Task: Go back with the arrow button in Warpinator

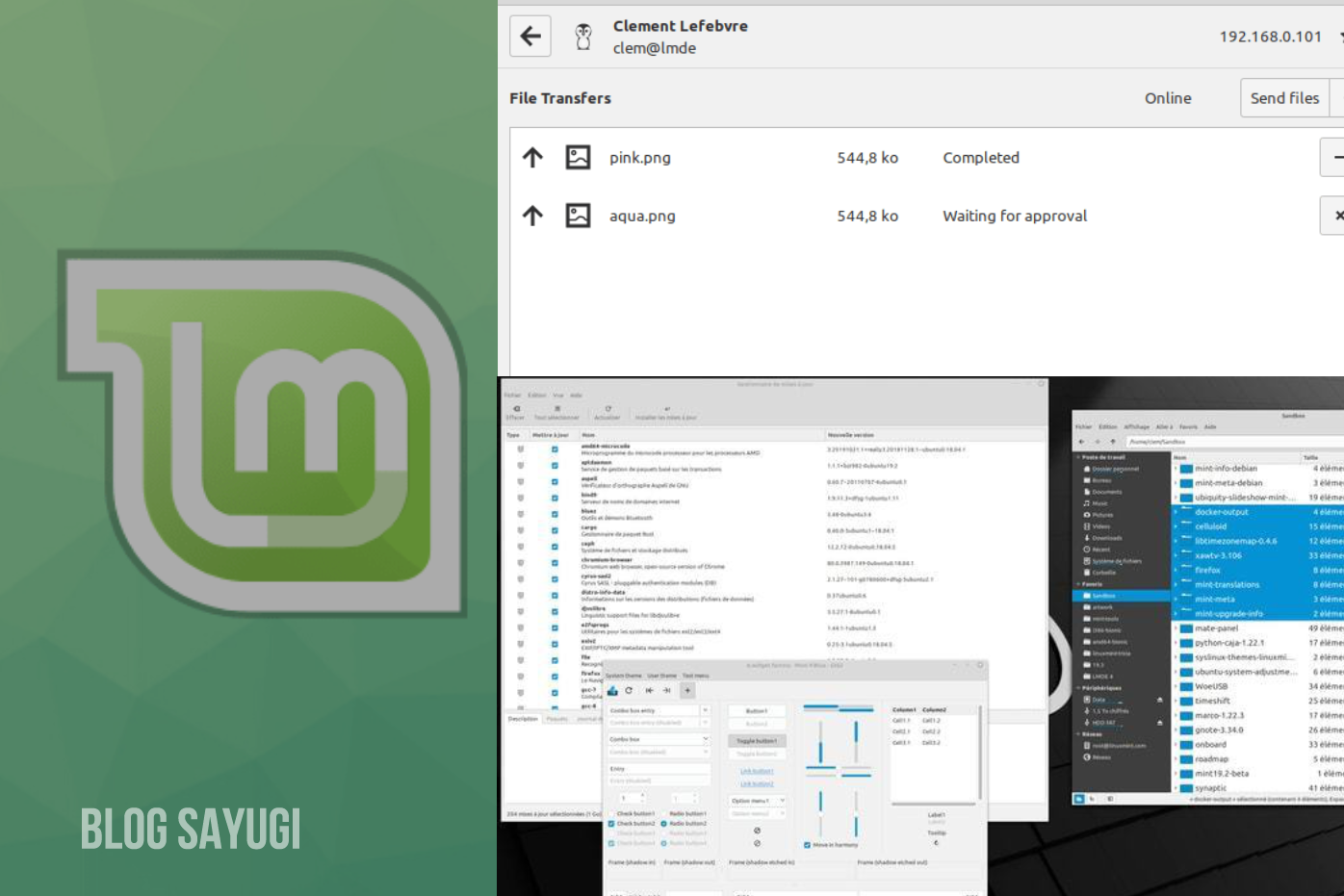Action: pos(530,37)
